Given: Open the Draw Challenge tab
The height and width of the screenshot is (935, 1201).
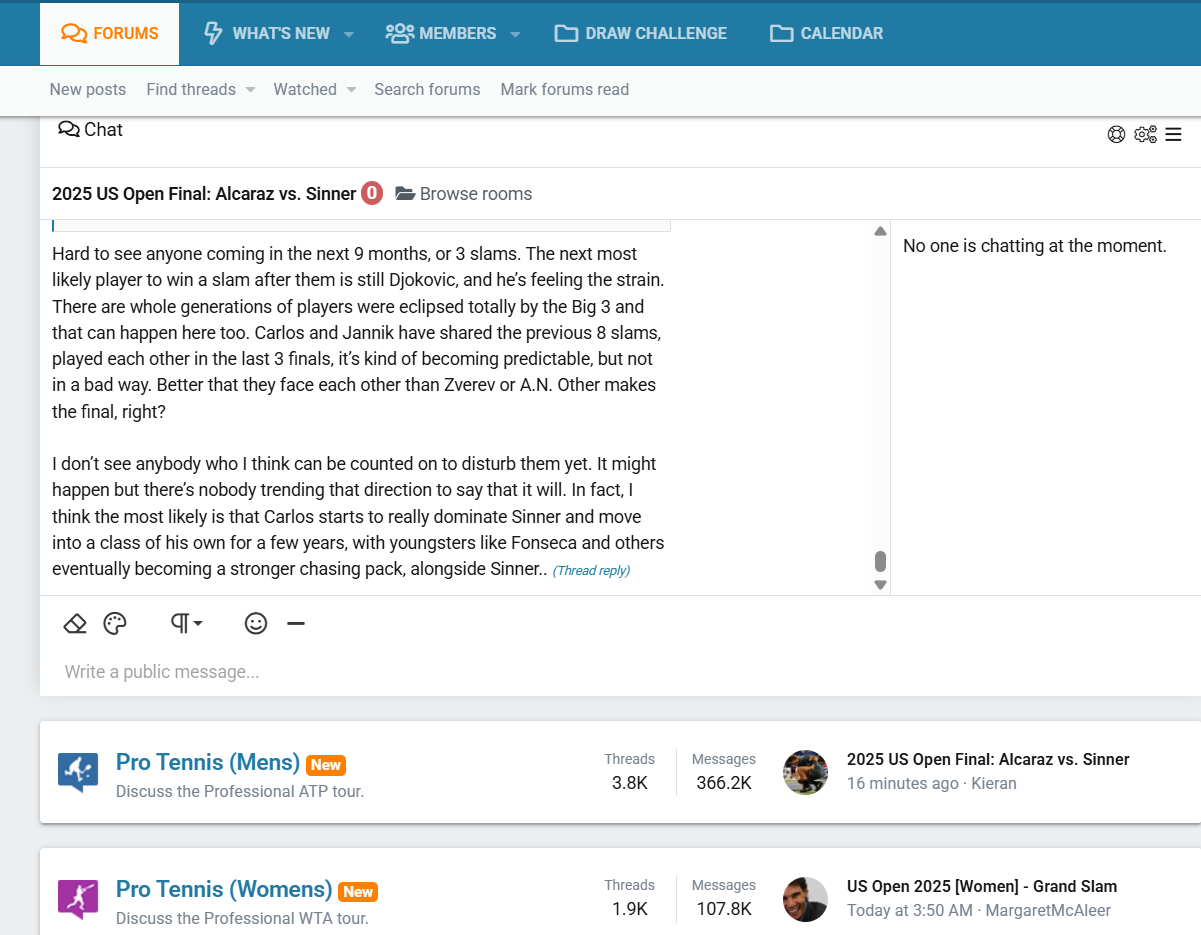Looking at the screenshot, I should 641,33.
